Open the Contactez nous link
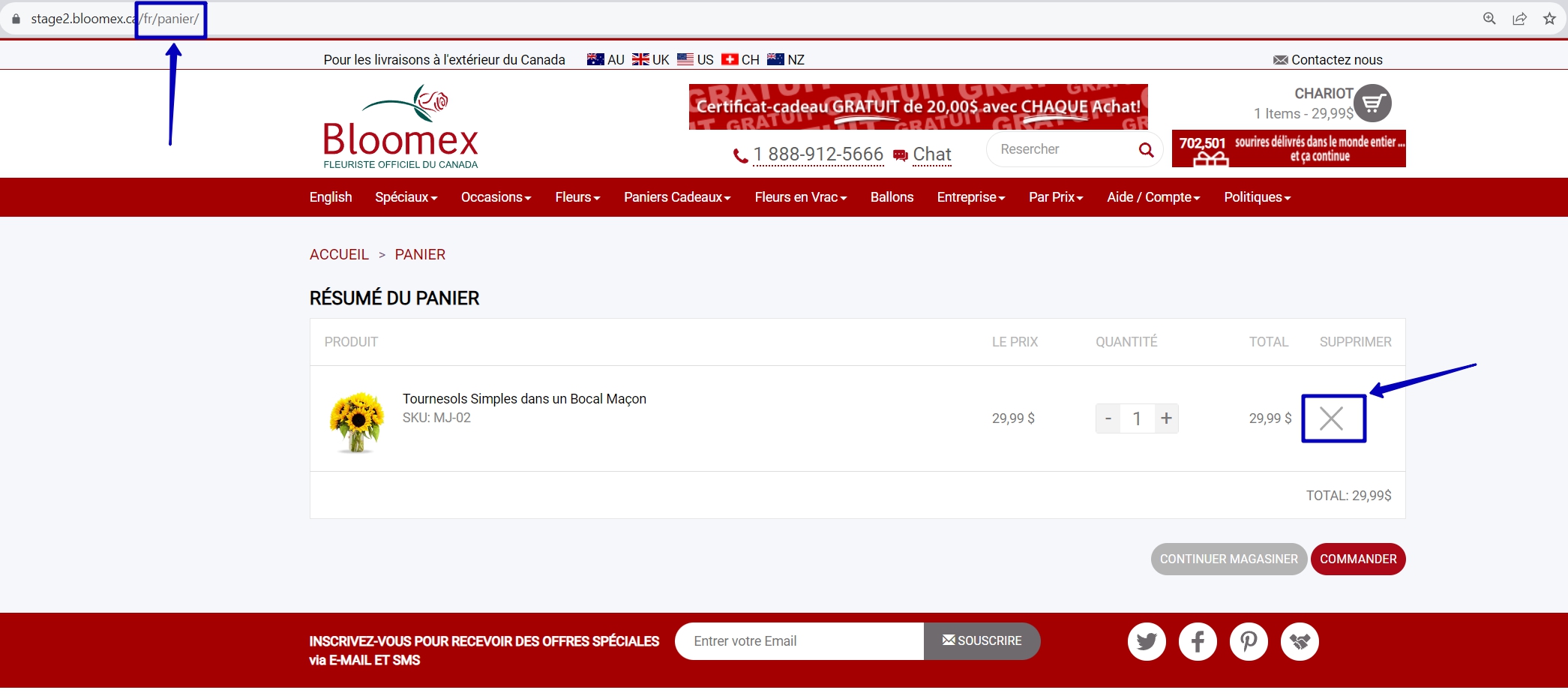This screenshot has width=1568, height=699. [1328, 60]
